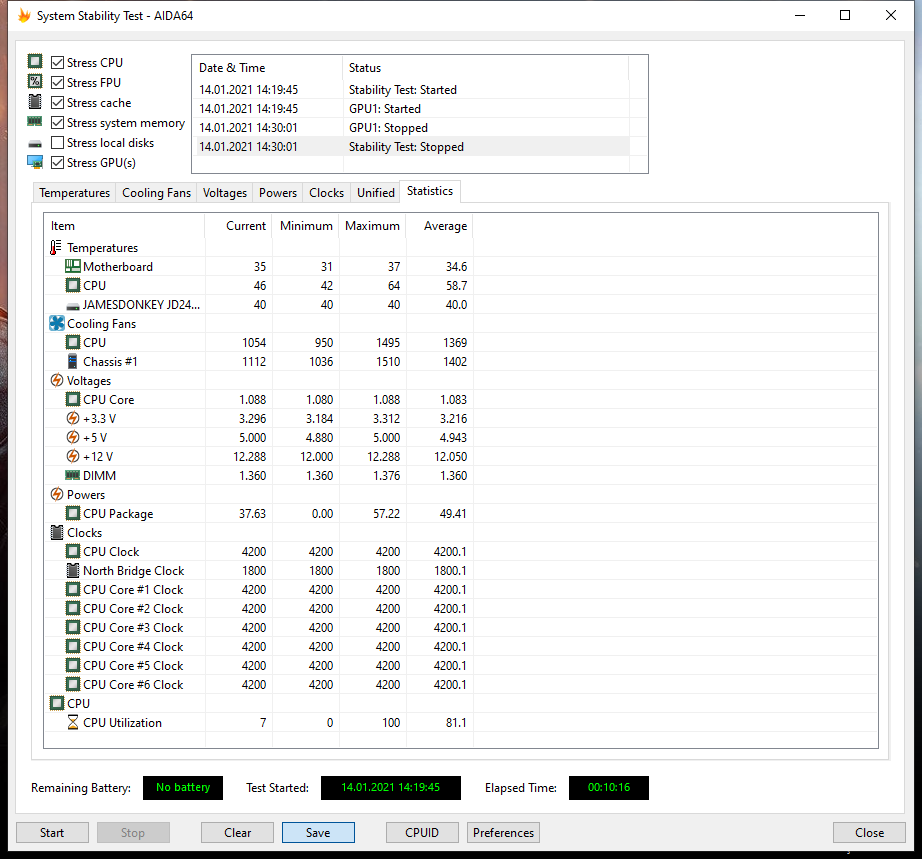Click the AIDA64 flame icon in title bar
The height and width of the screenshot is (859, 922).
(24, 15)
